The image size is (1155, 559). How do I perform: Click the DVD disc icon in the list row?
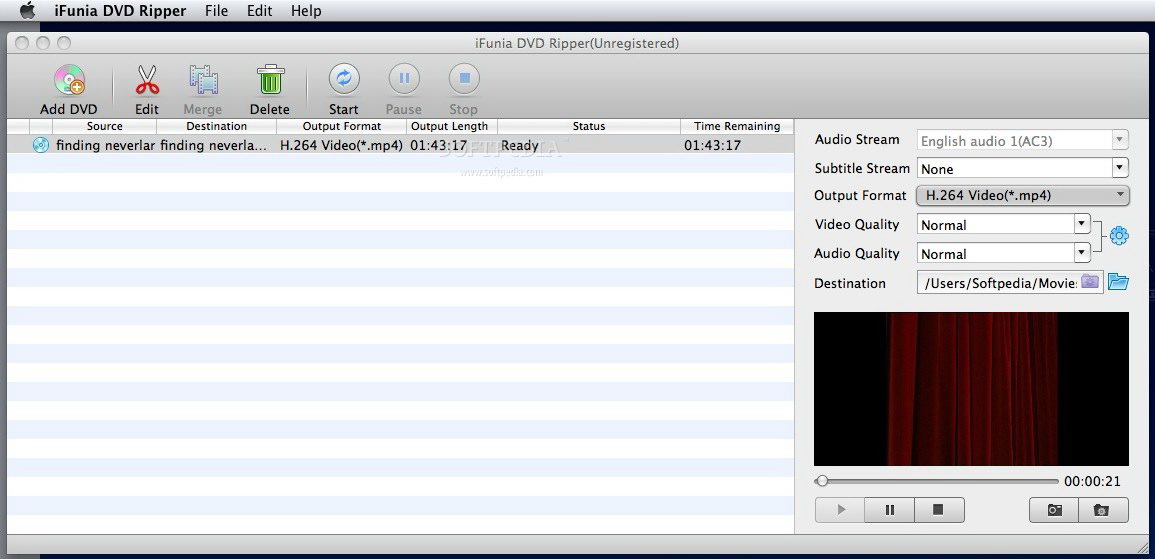[41, 145]
